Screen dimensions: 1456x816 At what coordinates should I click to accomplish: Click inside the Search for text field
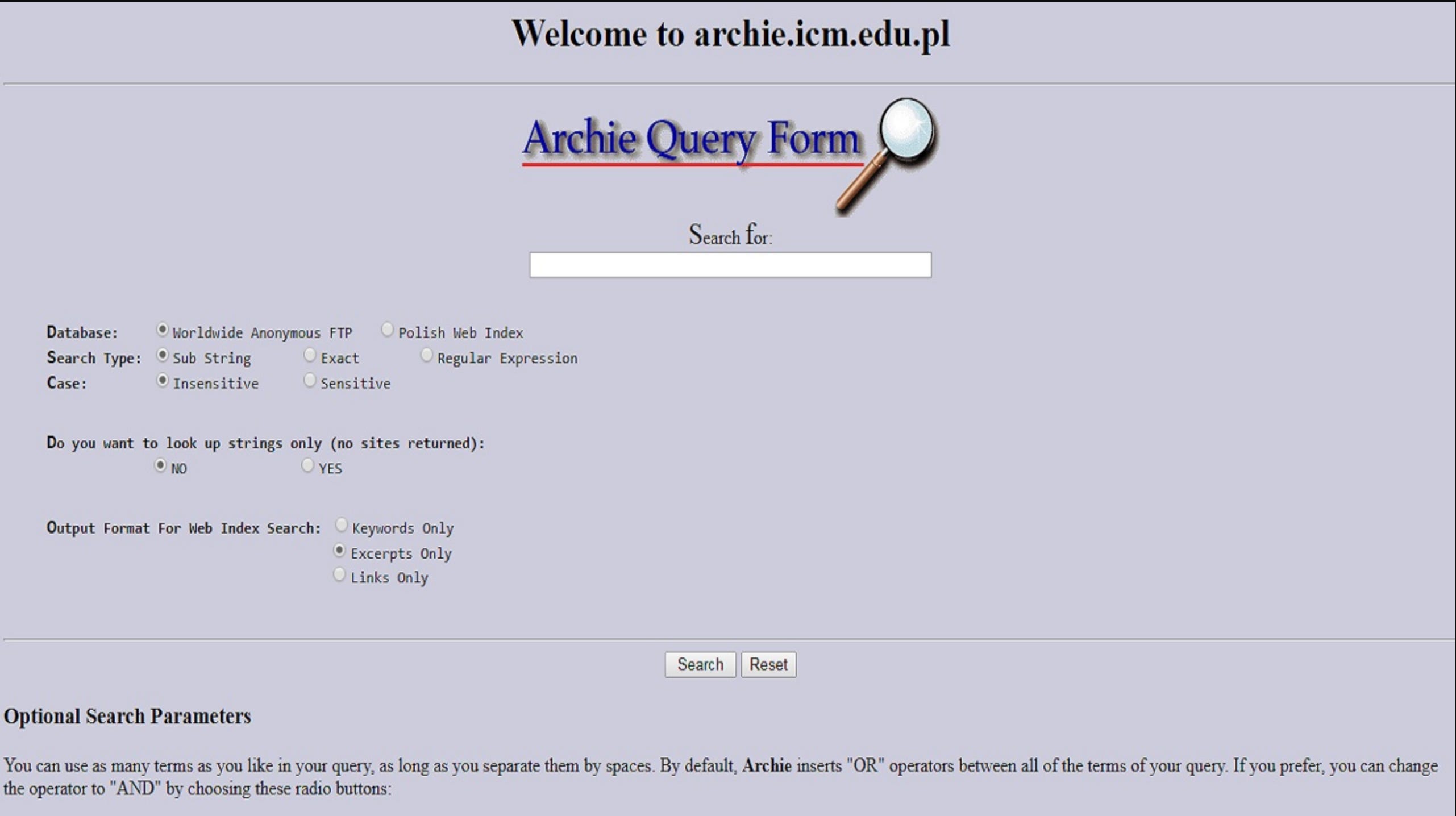730,265
